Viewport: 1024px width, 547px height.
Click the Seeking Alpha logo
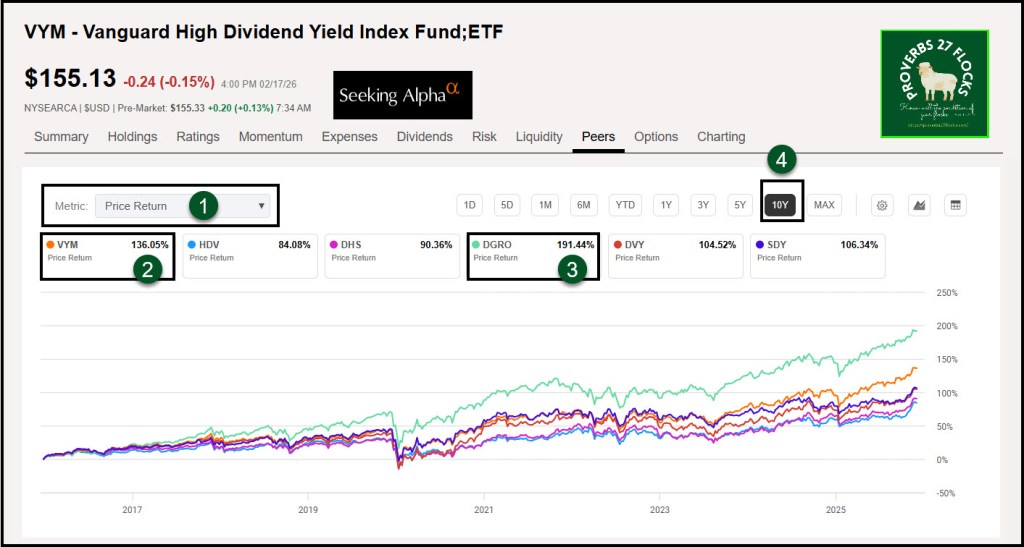click(402, 95)
